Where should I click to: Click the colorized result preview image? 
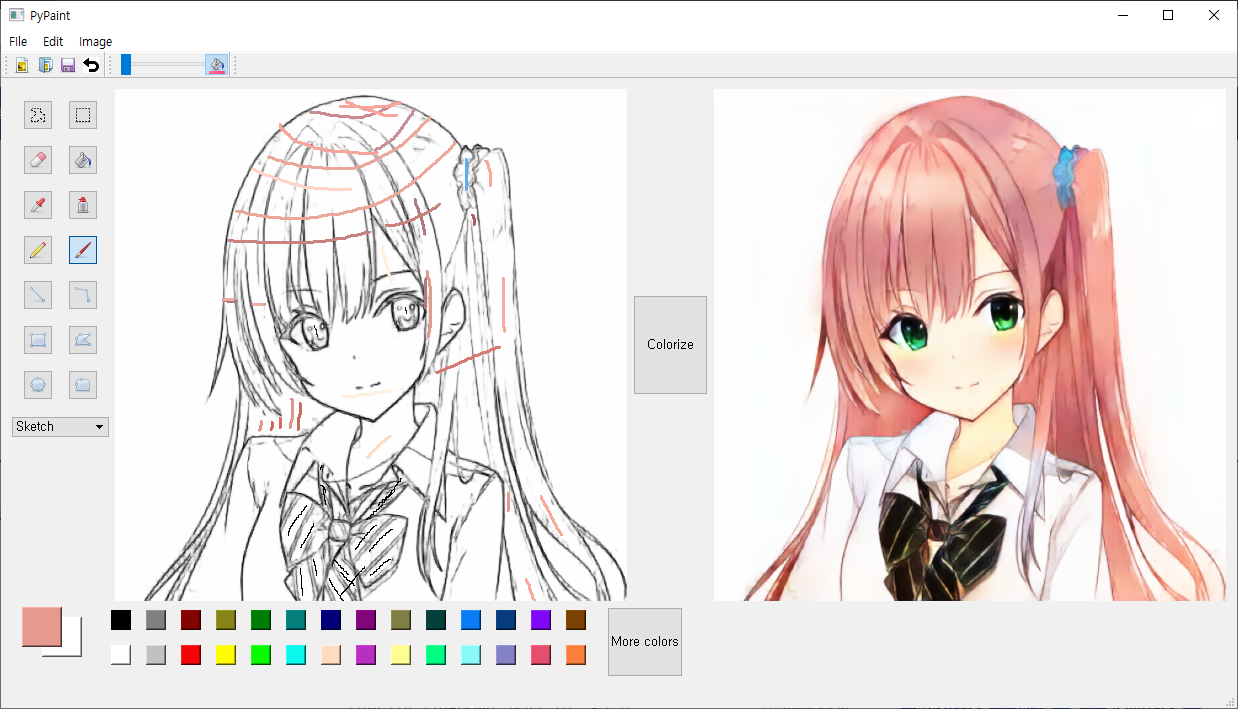click(x=970, y=345)
